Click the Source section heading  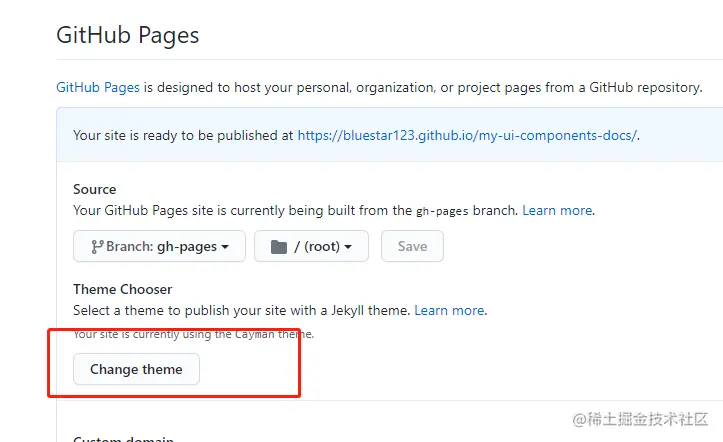tap(95, 189)
